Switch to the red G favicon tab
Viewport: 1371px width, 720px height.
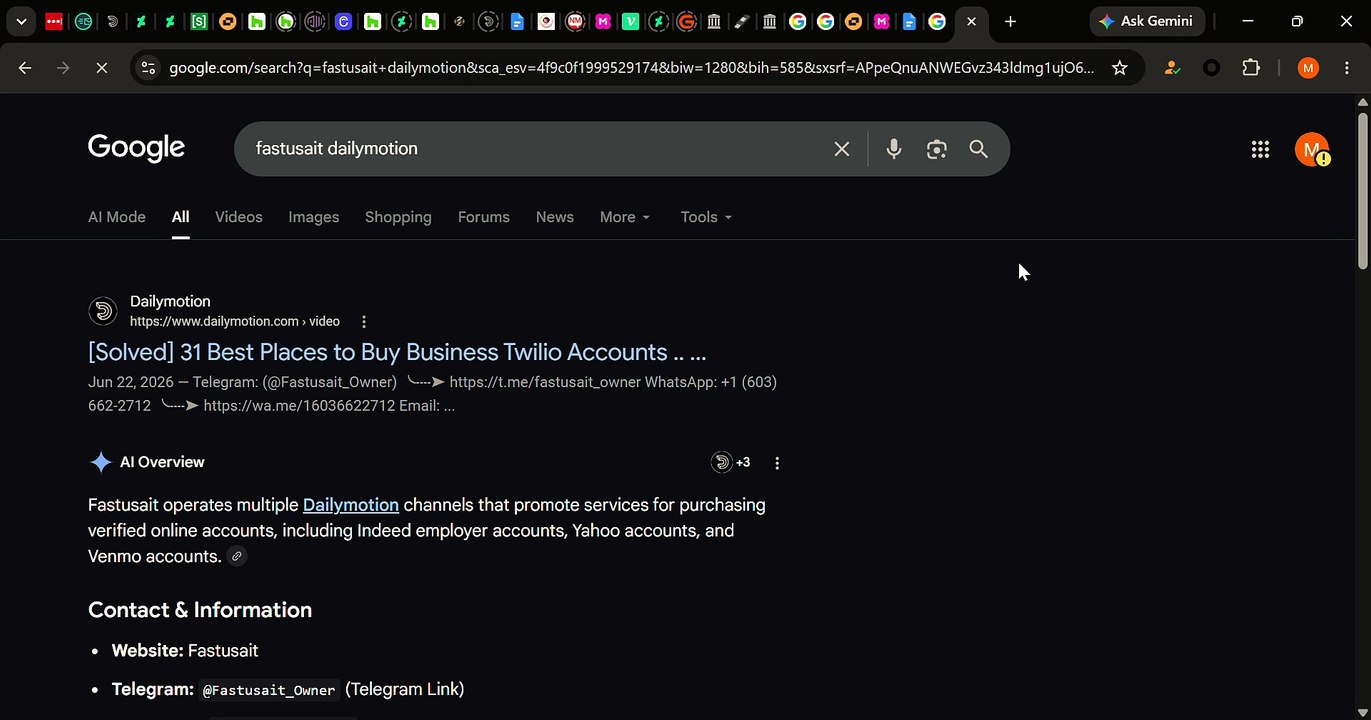point(686,21)
